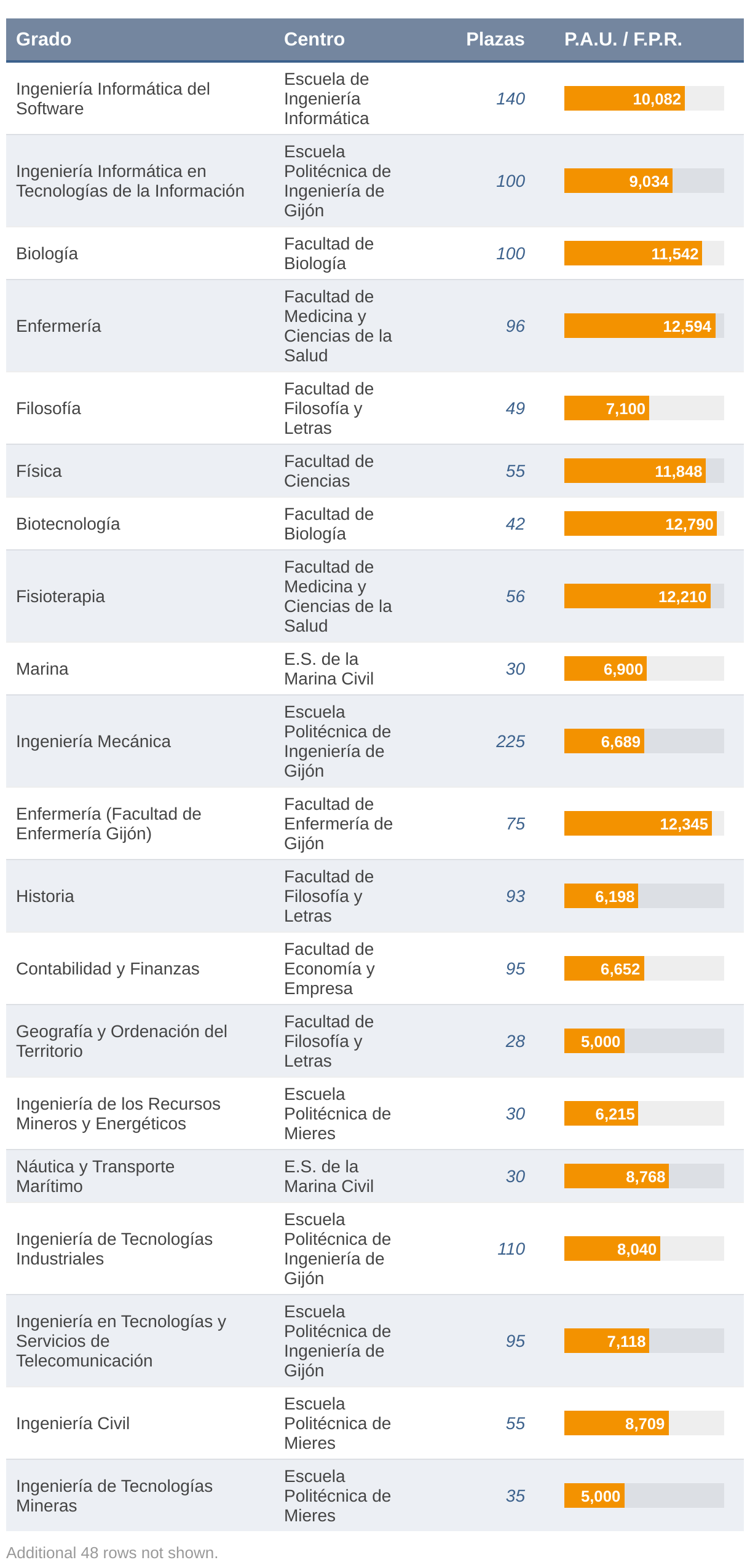The image size is (750, 1568).
Task: Click the Facultad de Ciencias cell
Action: click(329, 471)
